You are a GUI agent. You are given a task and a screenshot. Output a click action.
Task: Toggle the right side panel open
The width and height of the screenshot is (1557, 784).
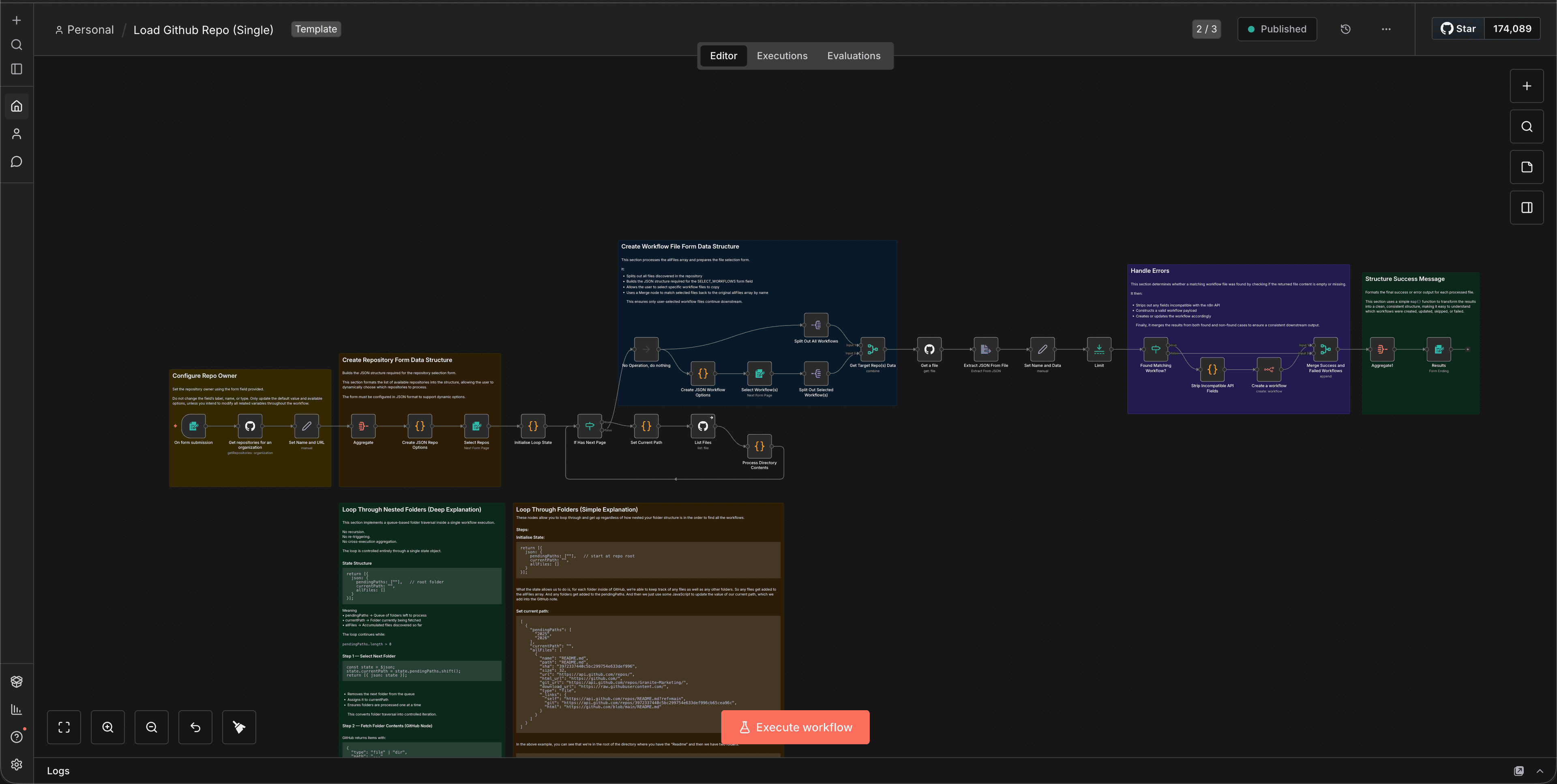[x=1527, y=207]
